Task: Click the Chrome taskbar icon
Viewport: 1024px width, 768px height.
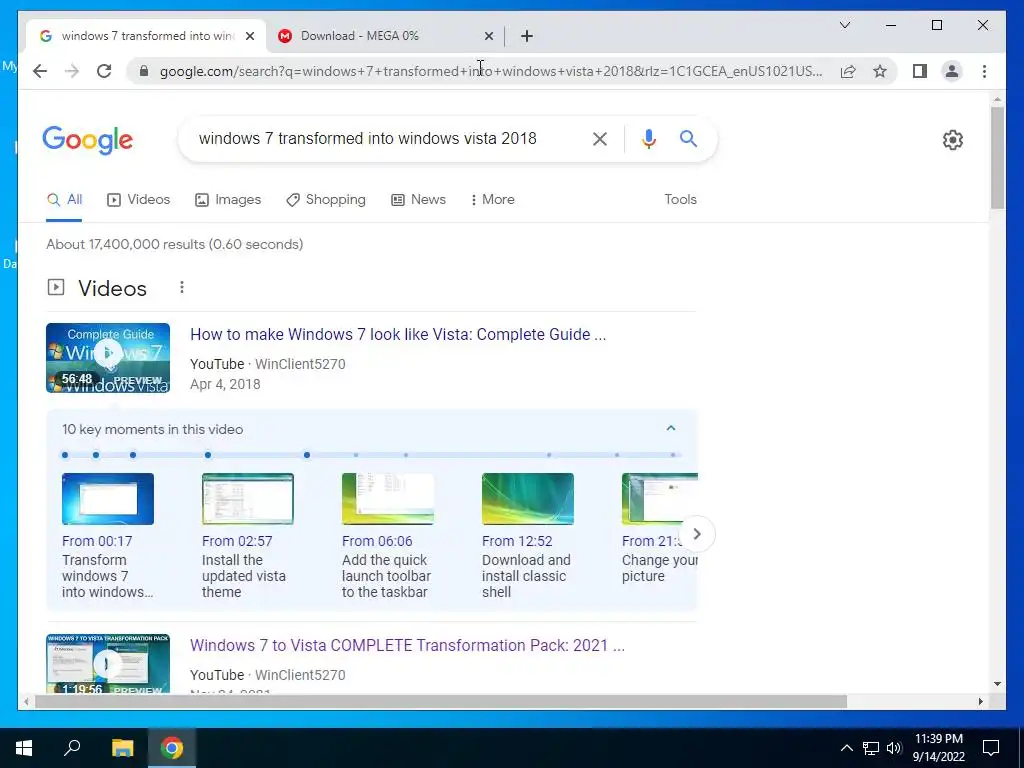Action: (x=172, y=748)
